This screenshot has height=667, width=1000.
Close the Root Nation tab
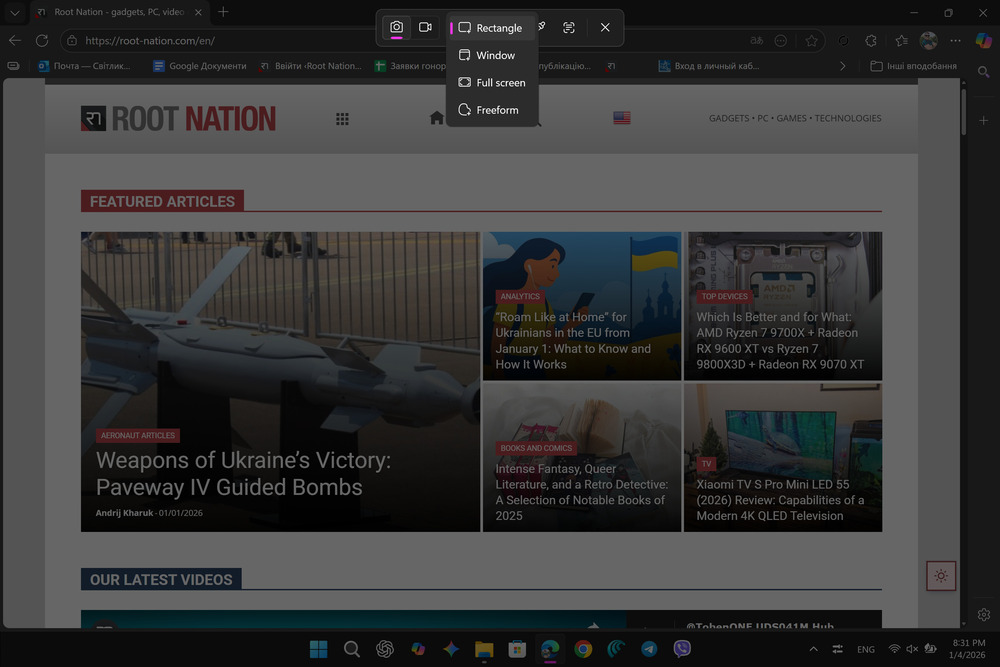click(x=198, y=12)
